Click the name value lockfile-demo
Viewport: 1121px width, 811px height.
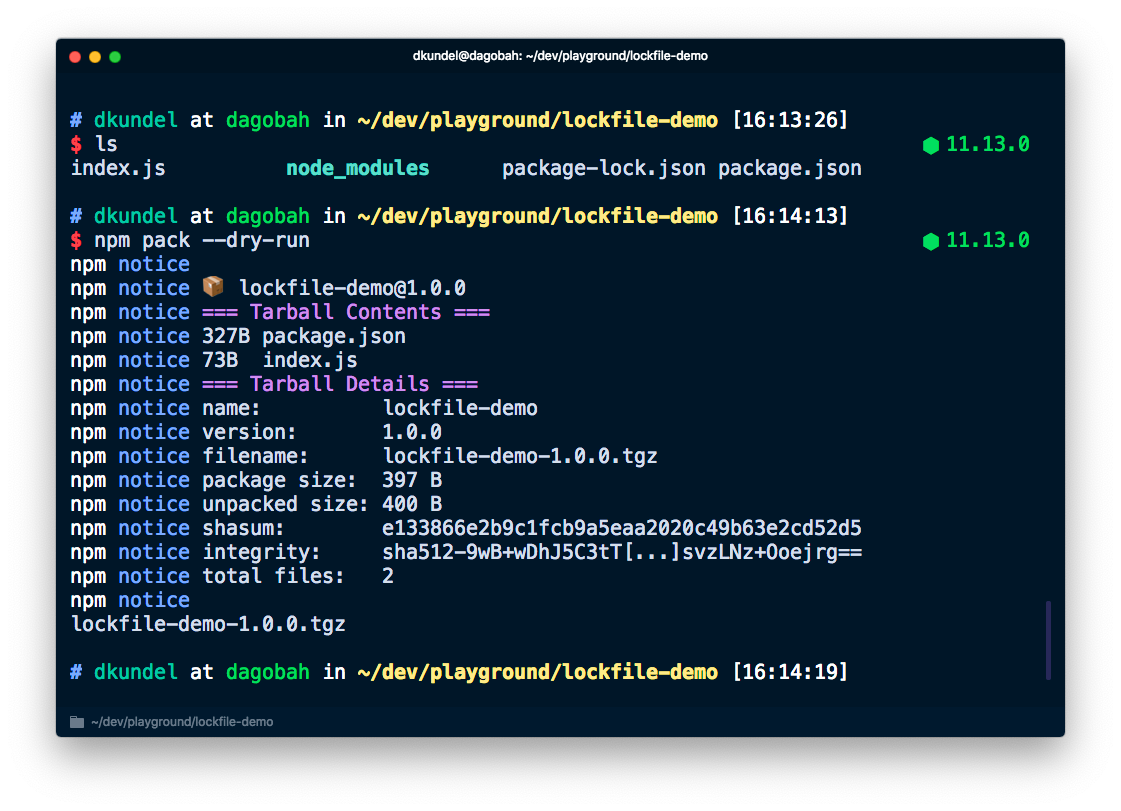tap(460, 408)
